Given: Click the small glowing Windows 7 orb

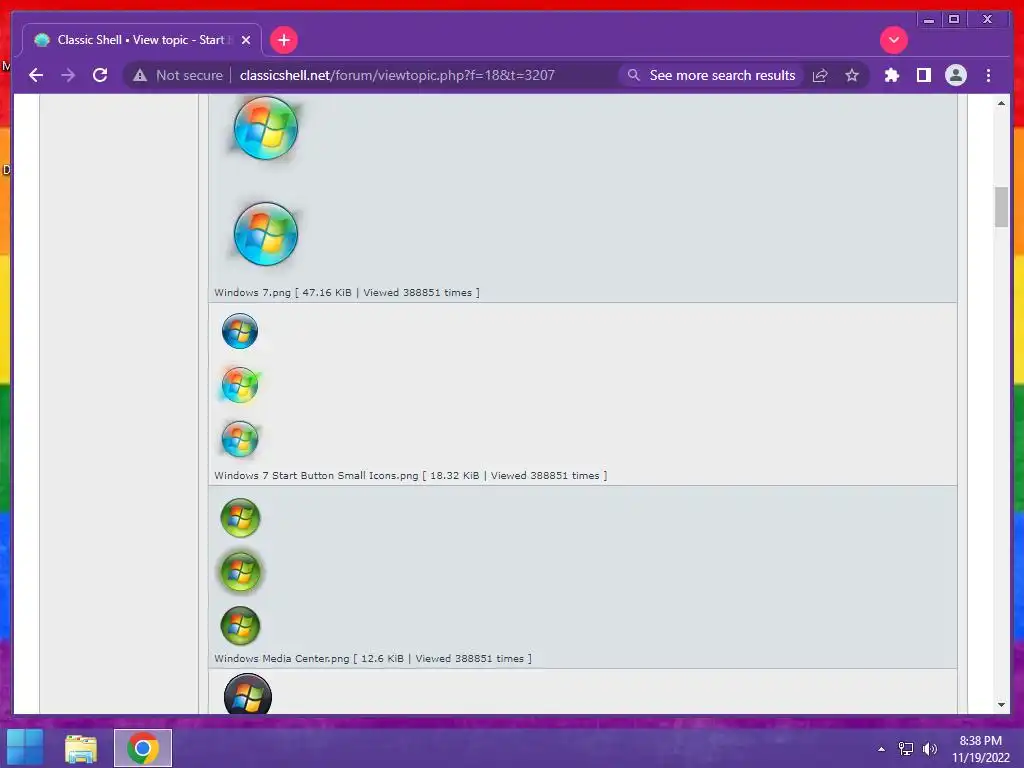Looking at the screenshot, I should [x=240, y=385].
